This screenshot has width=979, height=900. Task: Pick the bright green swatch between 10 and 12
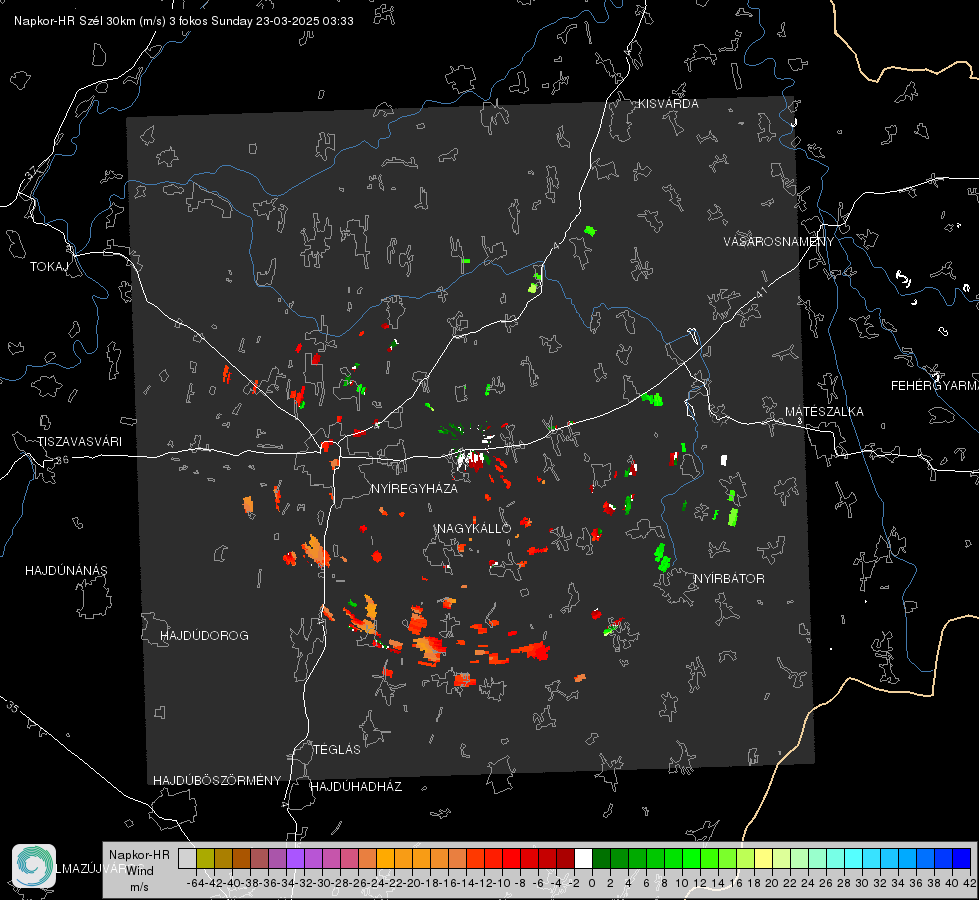[x=691, y=858]
